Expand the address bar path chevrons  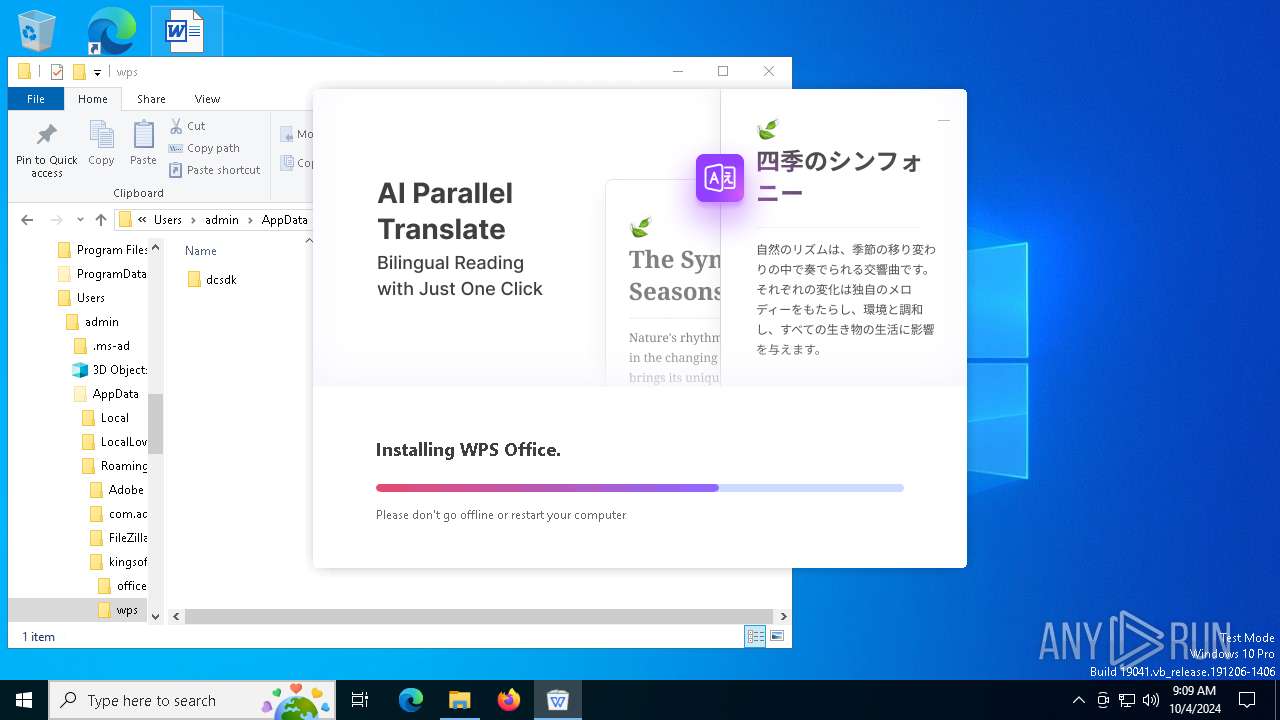click(143, 220)
